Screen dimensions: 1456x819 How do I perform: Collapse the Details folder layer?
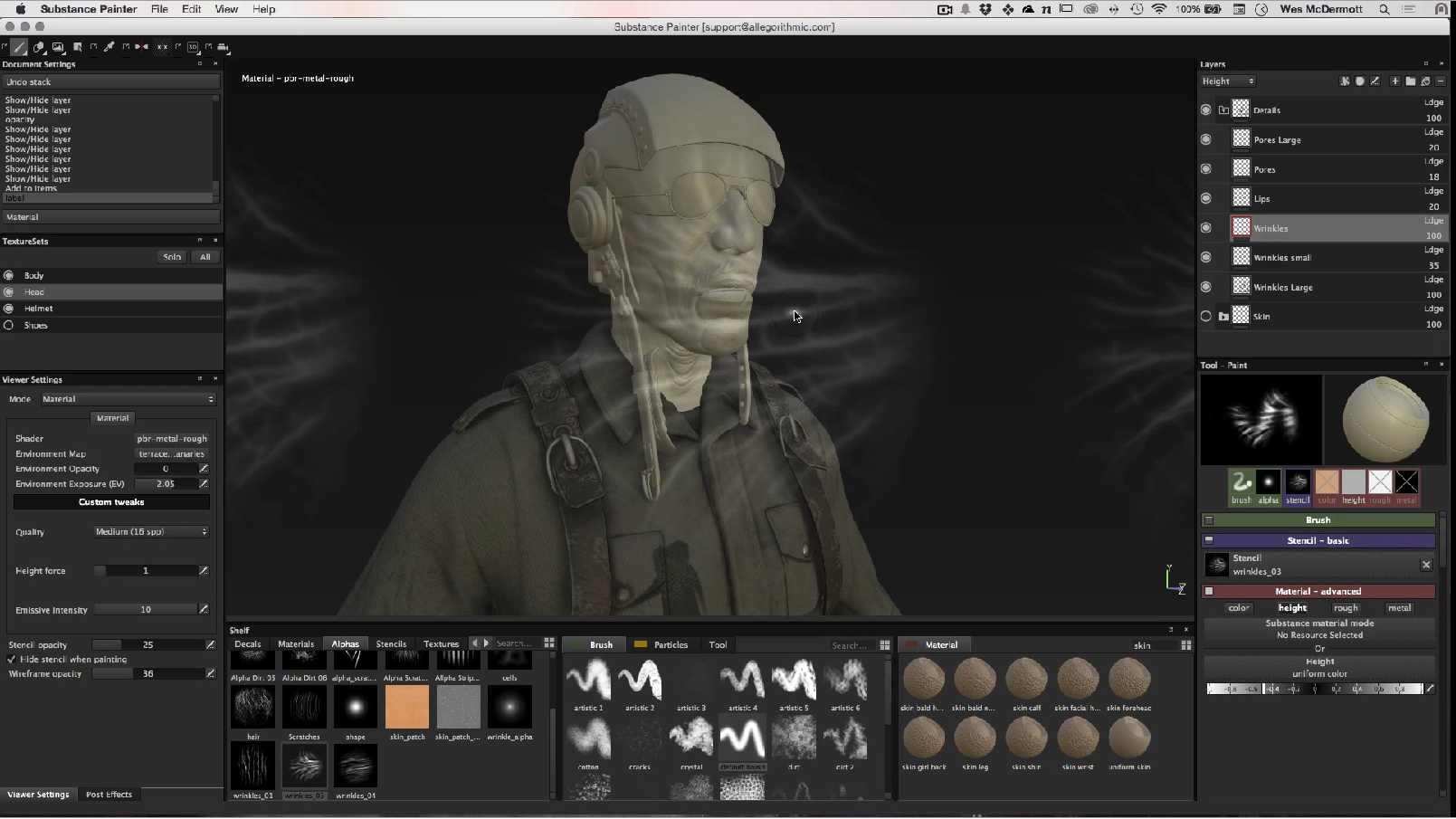1223,110
